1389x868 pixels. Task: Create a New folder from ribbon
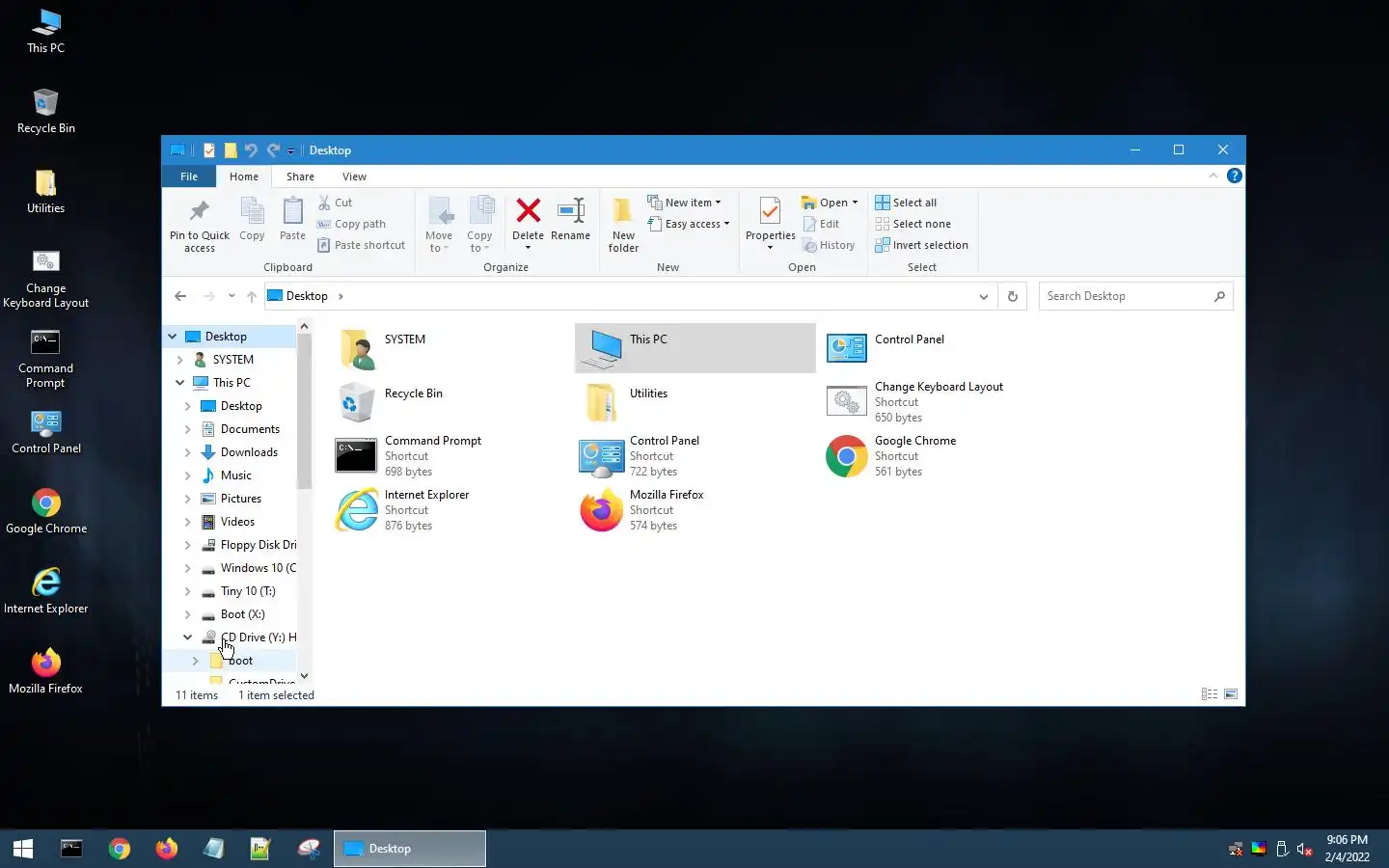[x=623, y=224]
